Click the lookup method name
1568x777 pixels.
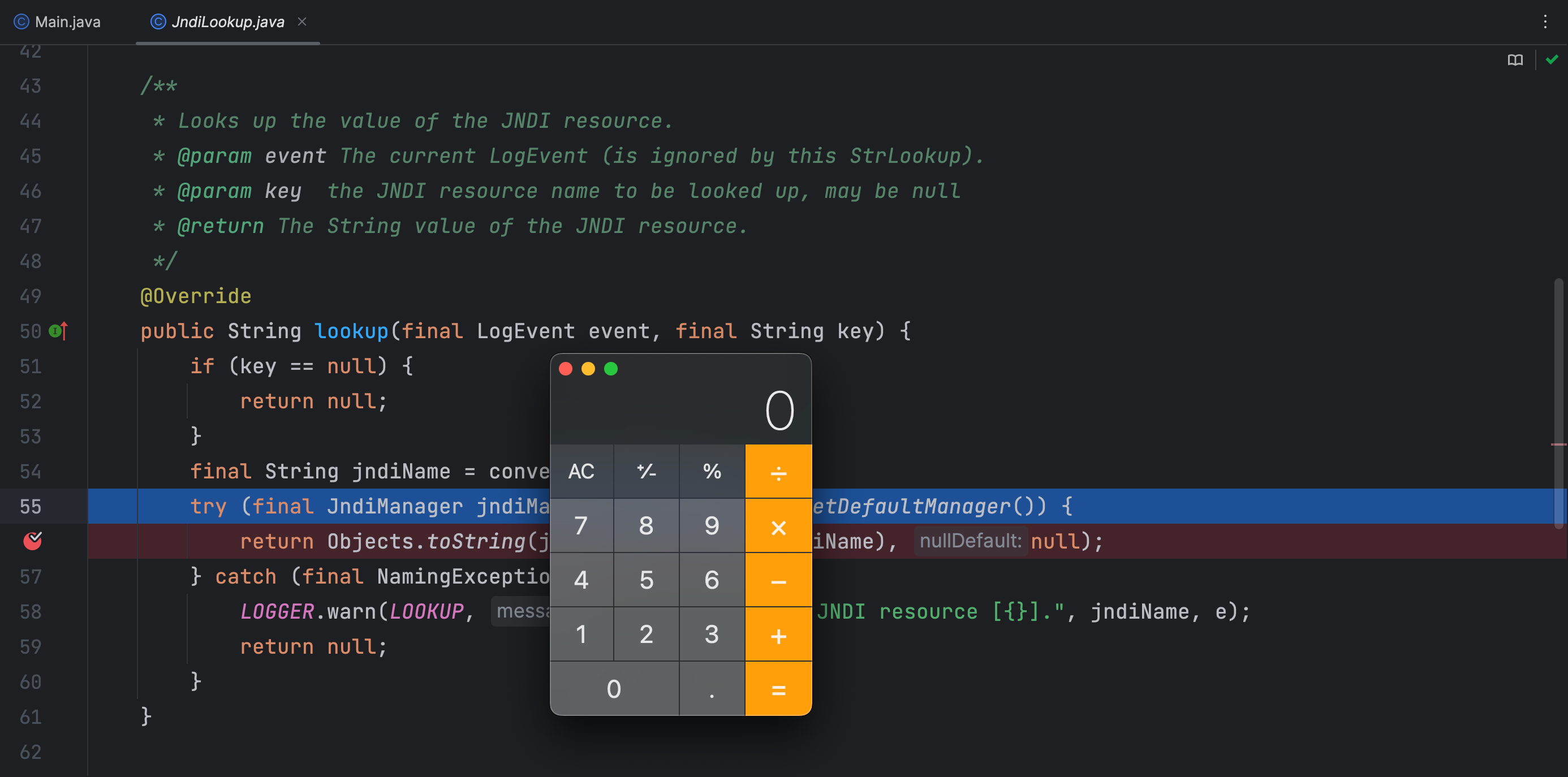351,331
